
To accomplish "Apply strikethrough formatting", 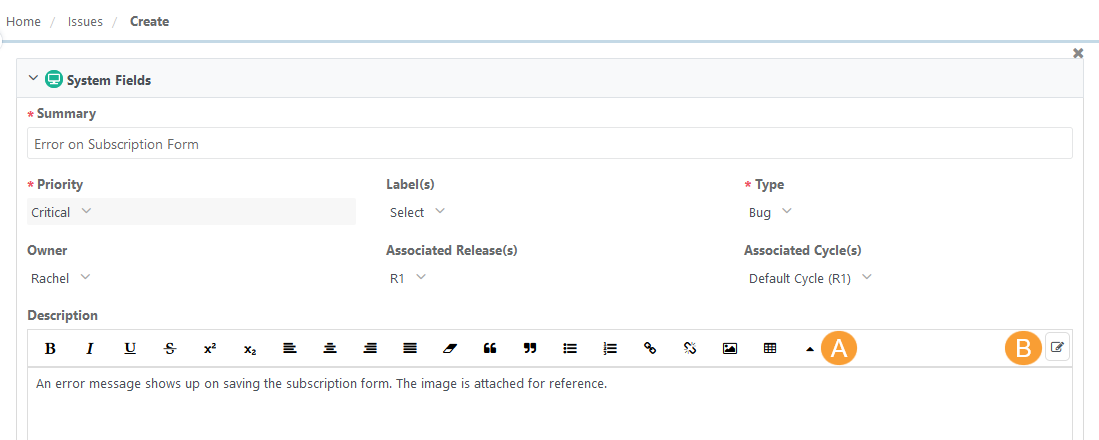I will 170,348.
